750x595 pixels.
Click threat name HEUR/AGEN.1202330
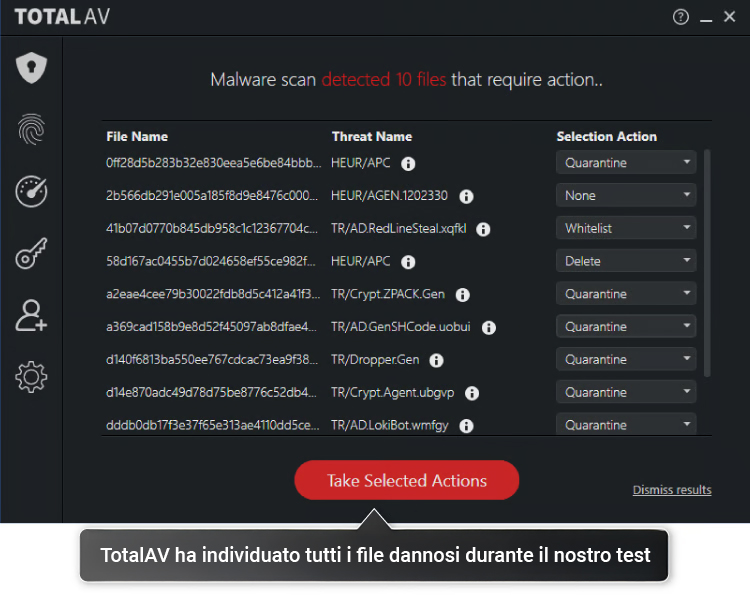[x=389, y=195]
